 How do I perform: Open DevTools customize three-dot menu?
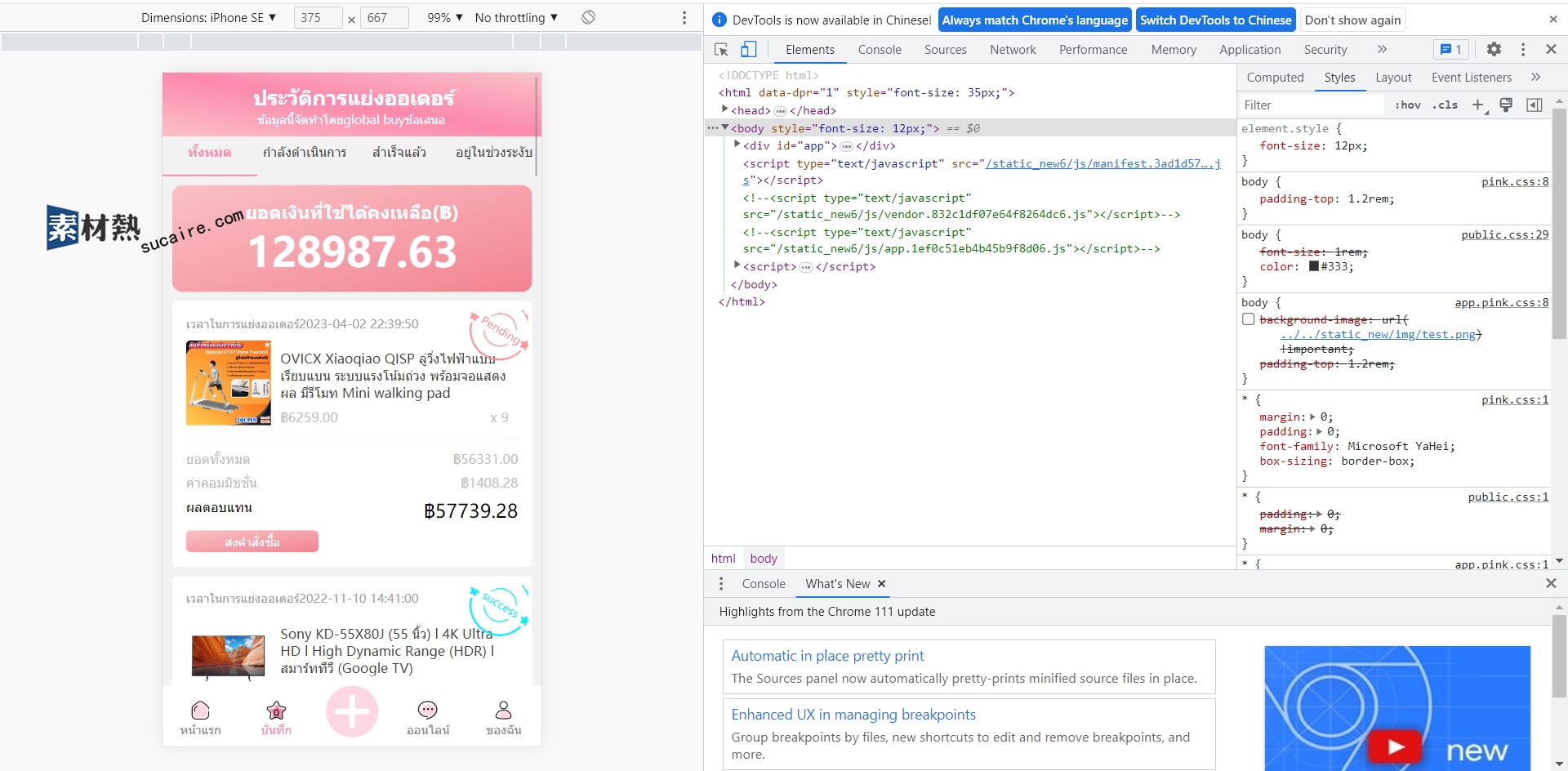click(1523, 50)
